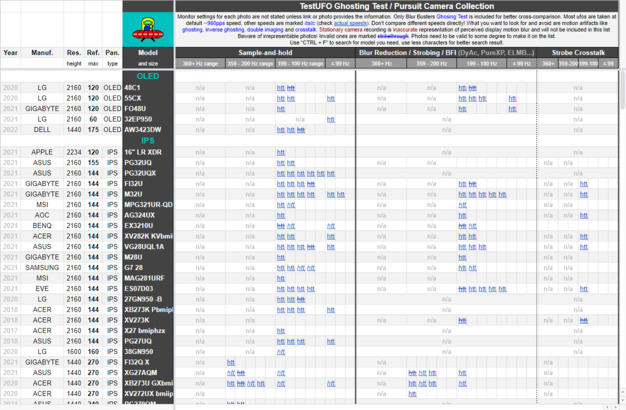Click the IPS section heading
The image size is (626, 410).
[147, 141]
